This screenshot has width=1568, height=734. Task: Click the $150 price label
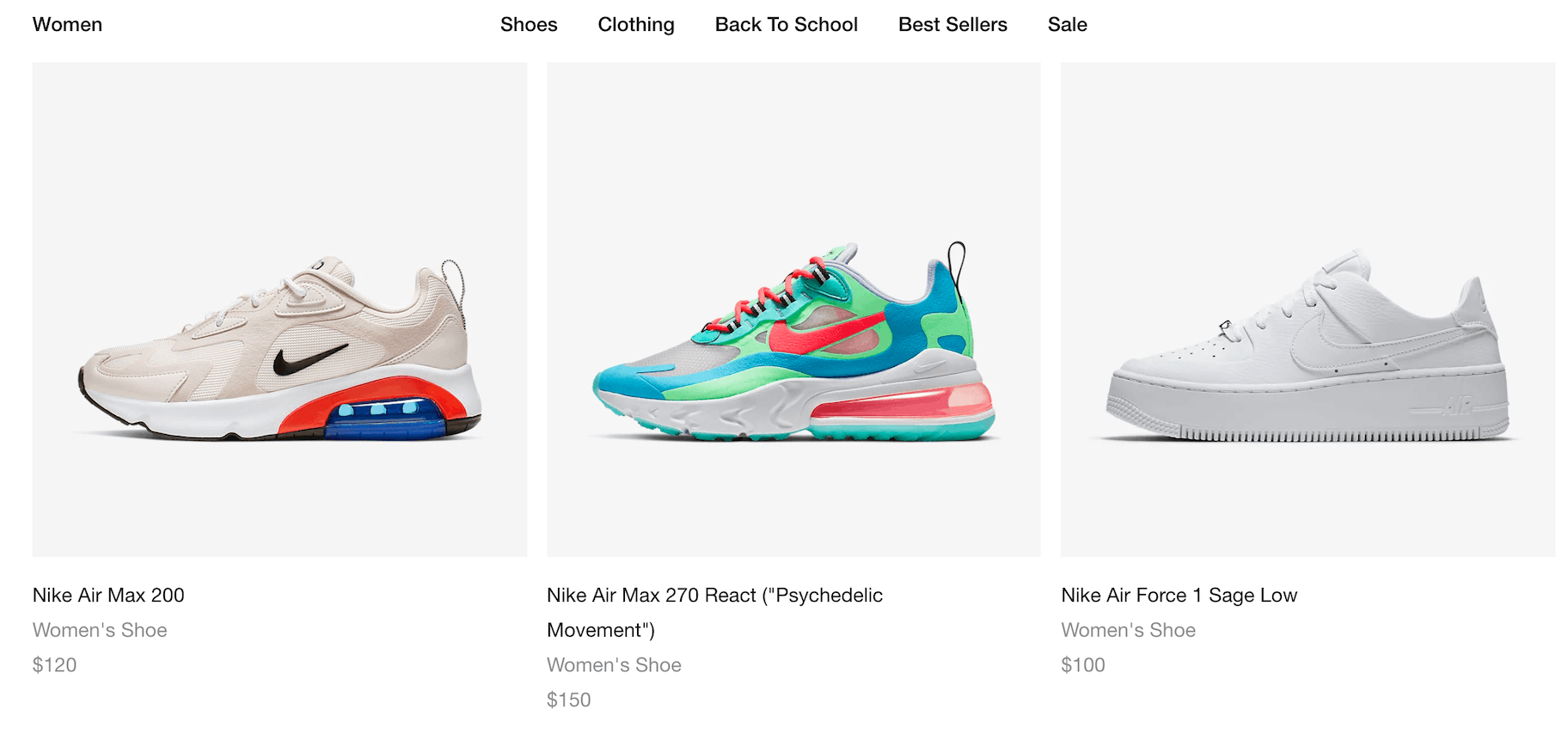pos(568,700)
